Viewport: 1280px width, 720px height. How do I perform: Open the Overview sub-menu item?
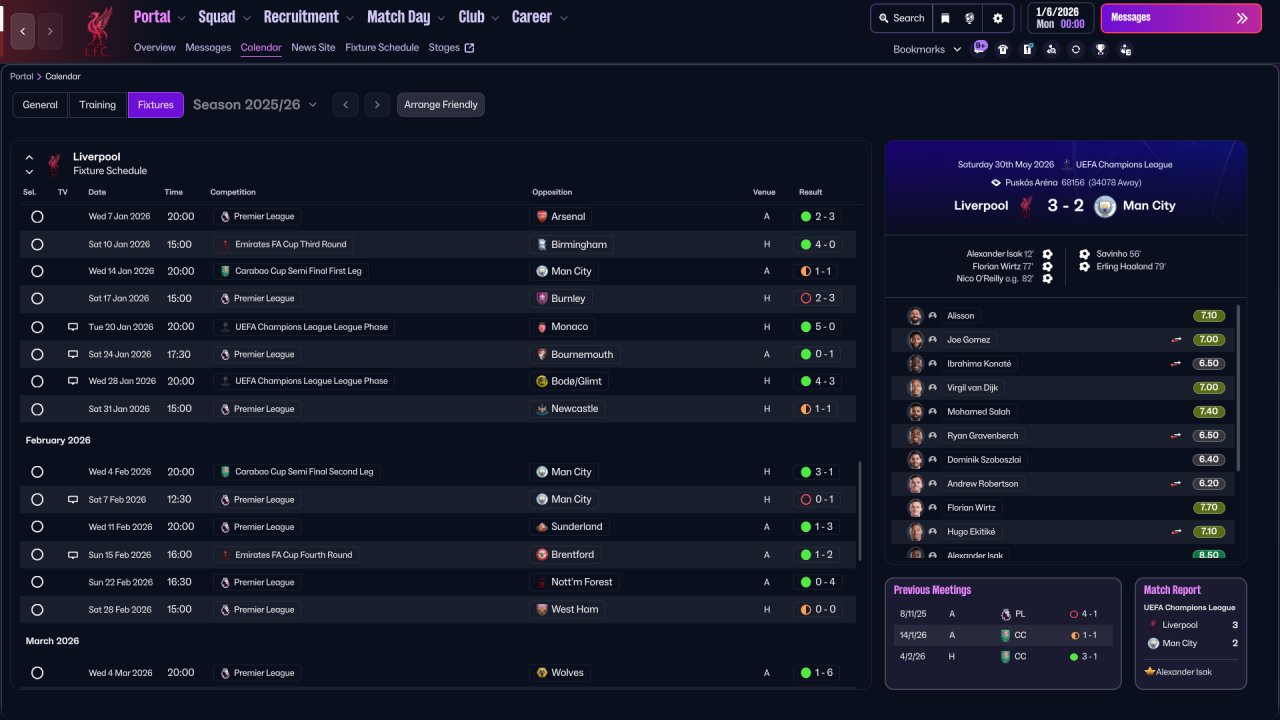click(155, 47)
